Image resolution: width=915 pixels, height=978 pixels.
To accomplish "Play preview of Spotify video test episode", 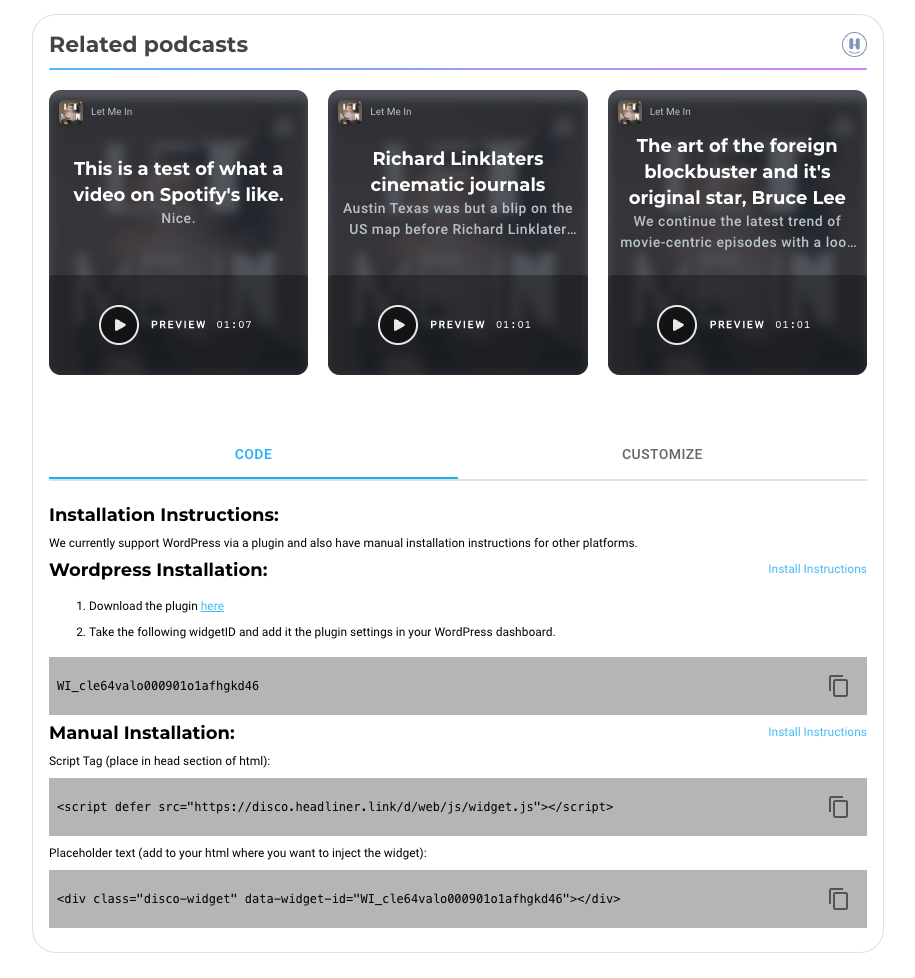I will 119,324.
